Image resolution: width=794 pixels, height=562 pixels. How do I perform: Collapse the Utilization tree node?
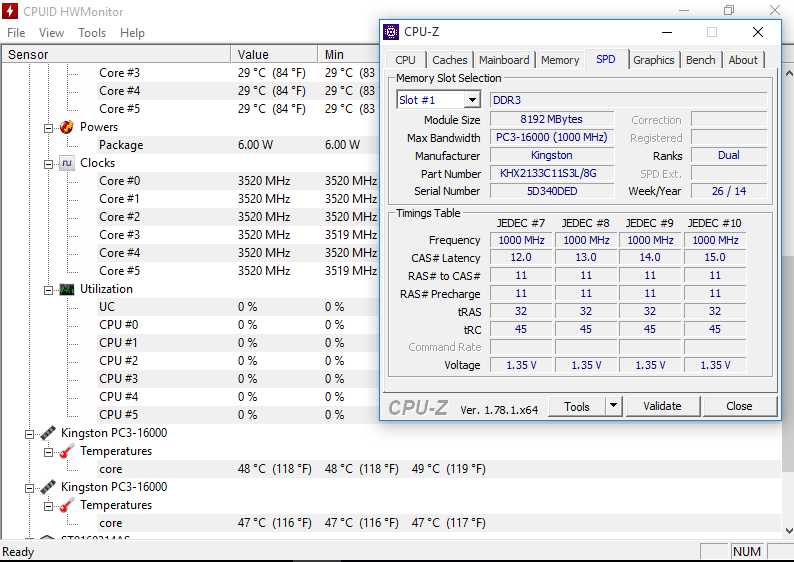tap(48, 290)
